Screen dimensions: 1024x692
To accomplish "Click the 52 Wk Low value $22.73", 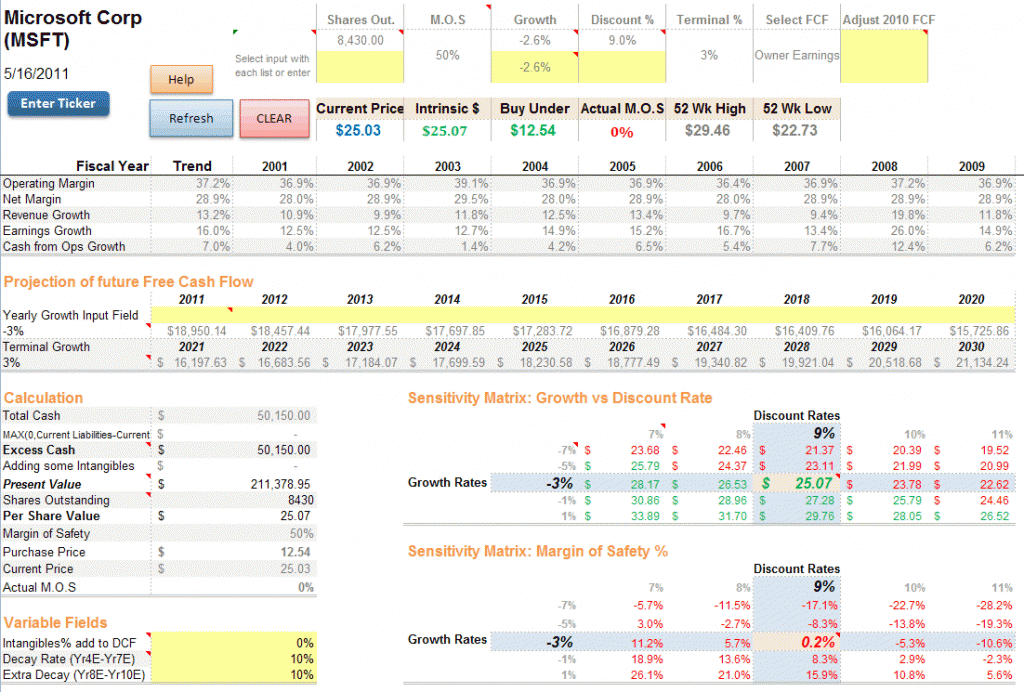I will (795, 131).
